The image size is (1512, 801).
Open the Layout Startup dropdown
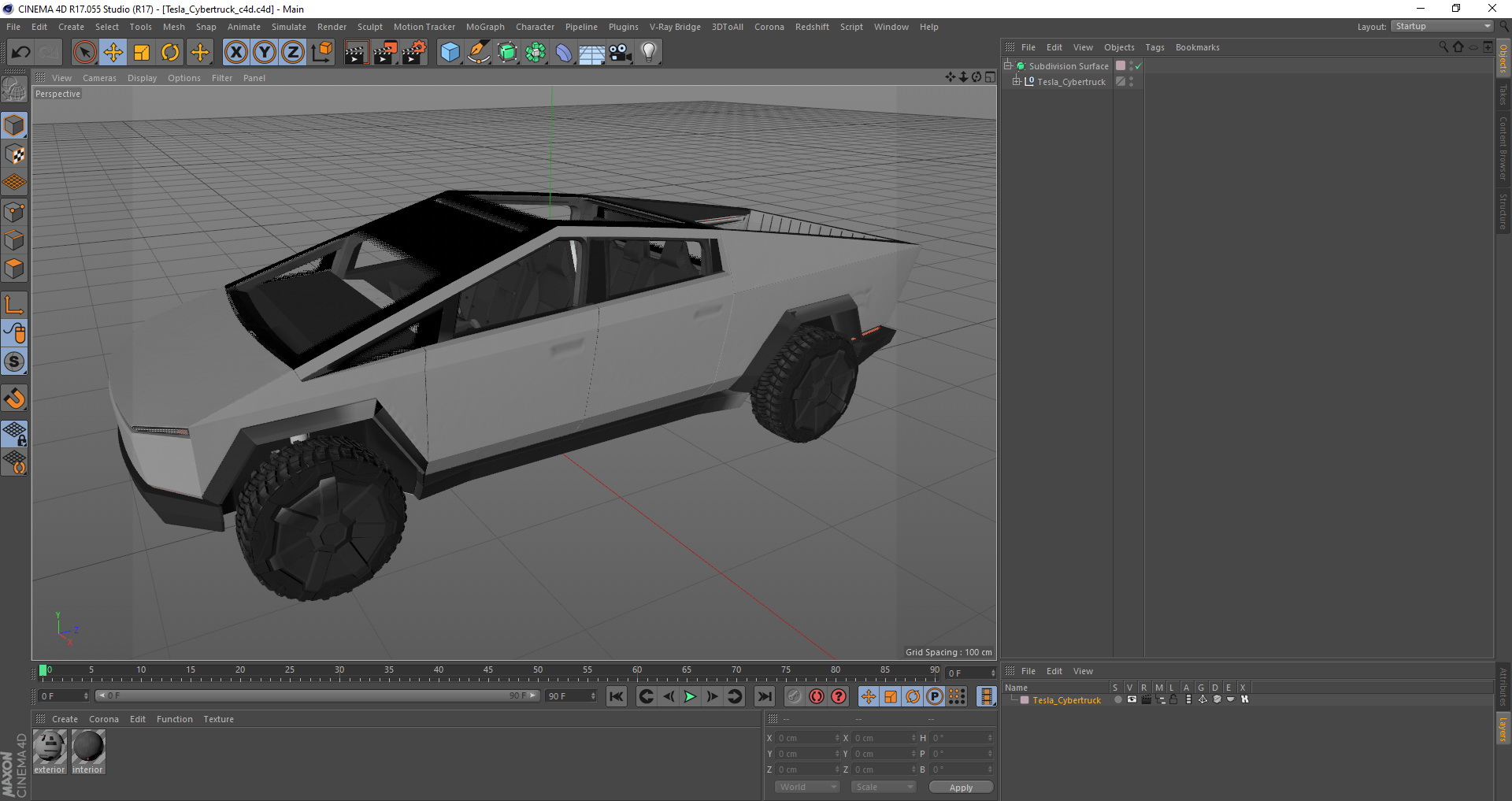tap(1442, 26)
